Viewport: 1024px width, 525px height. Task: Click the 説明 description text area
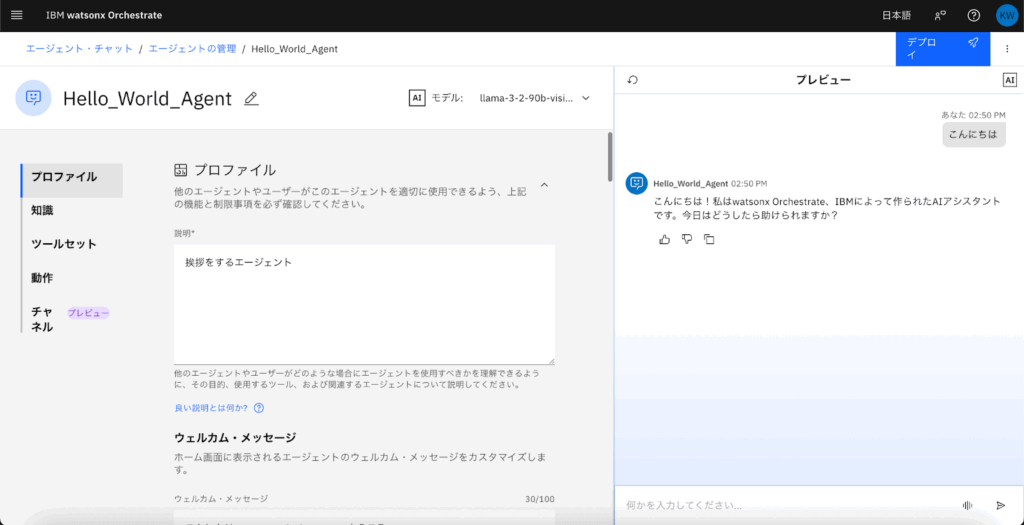(364, 304)
